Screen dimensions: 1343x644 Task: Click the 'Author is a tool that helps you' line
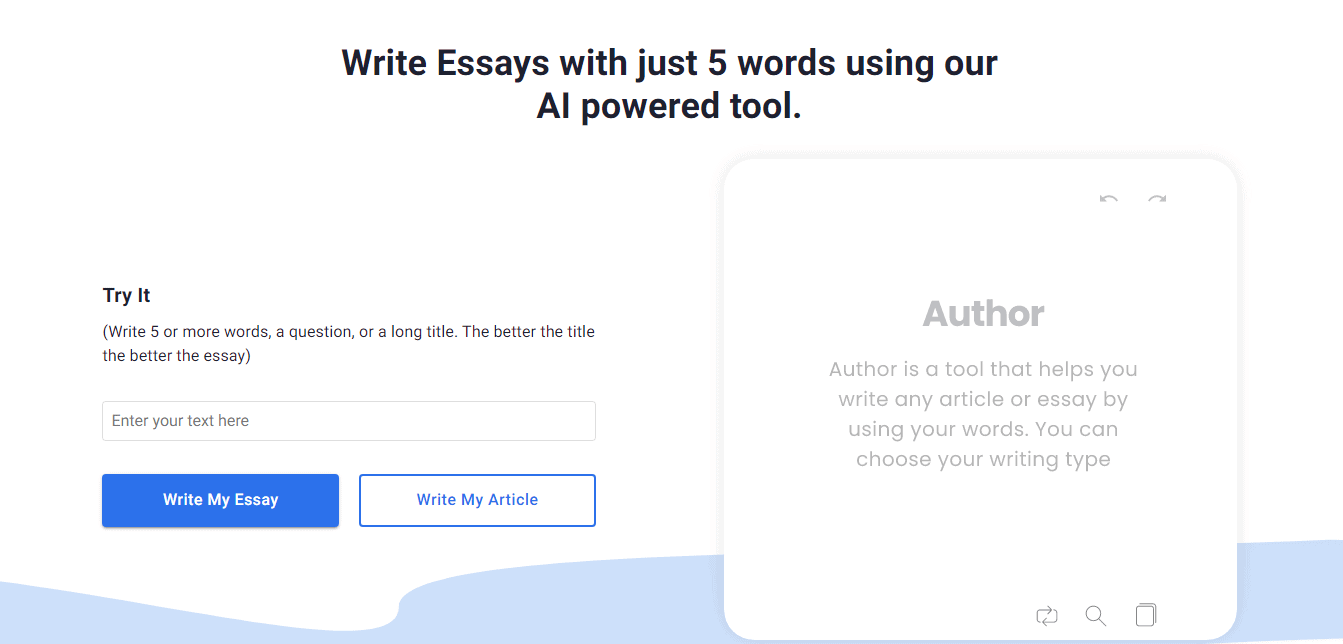coord(983,369)
